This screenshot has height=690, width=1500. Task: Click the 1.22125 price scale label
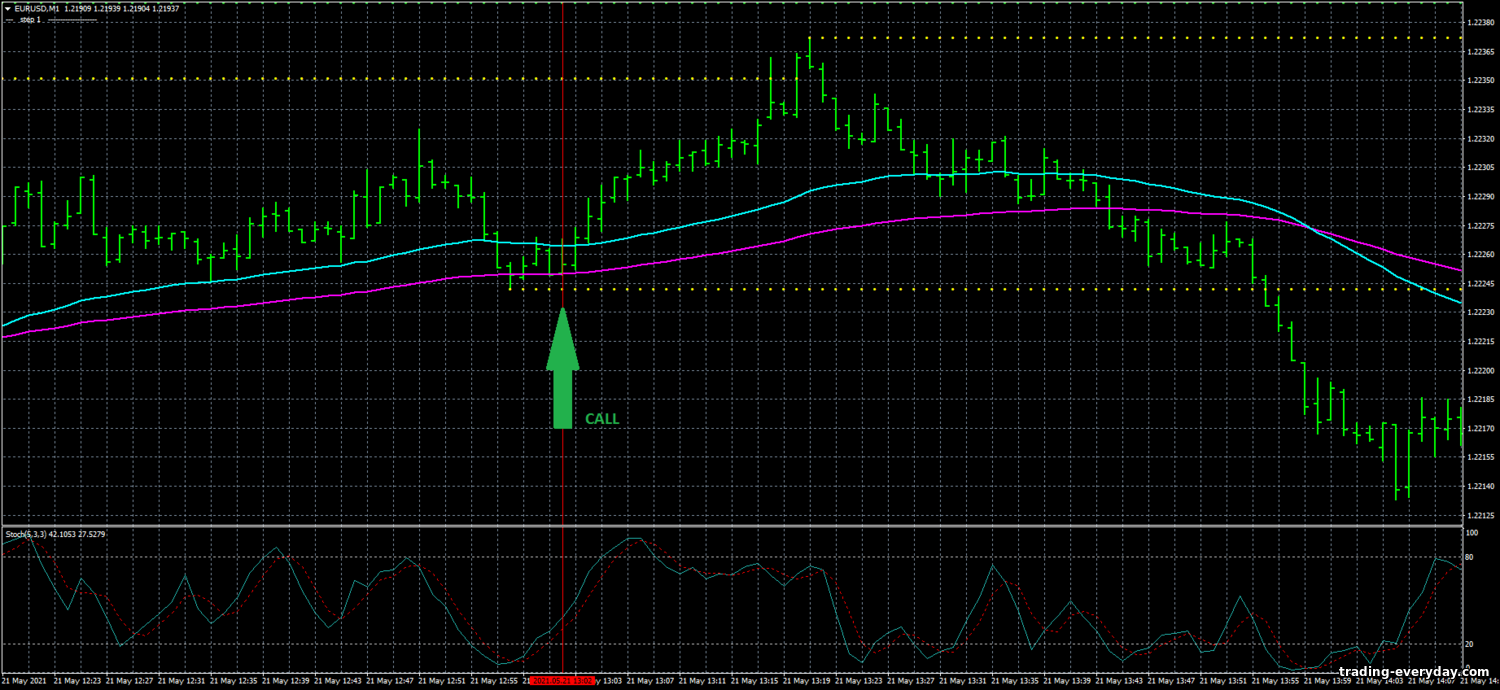coord(1480,516)
